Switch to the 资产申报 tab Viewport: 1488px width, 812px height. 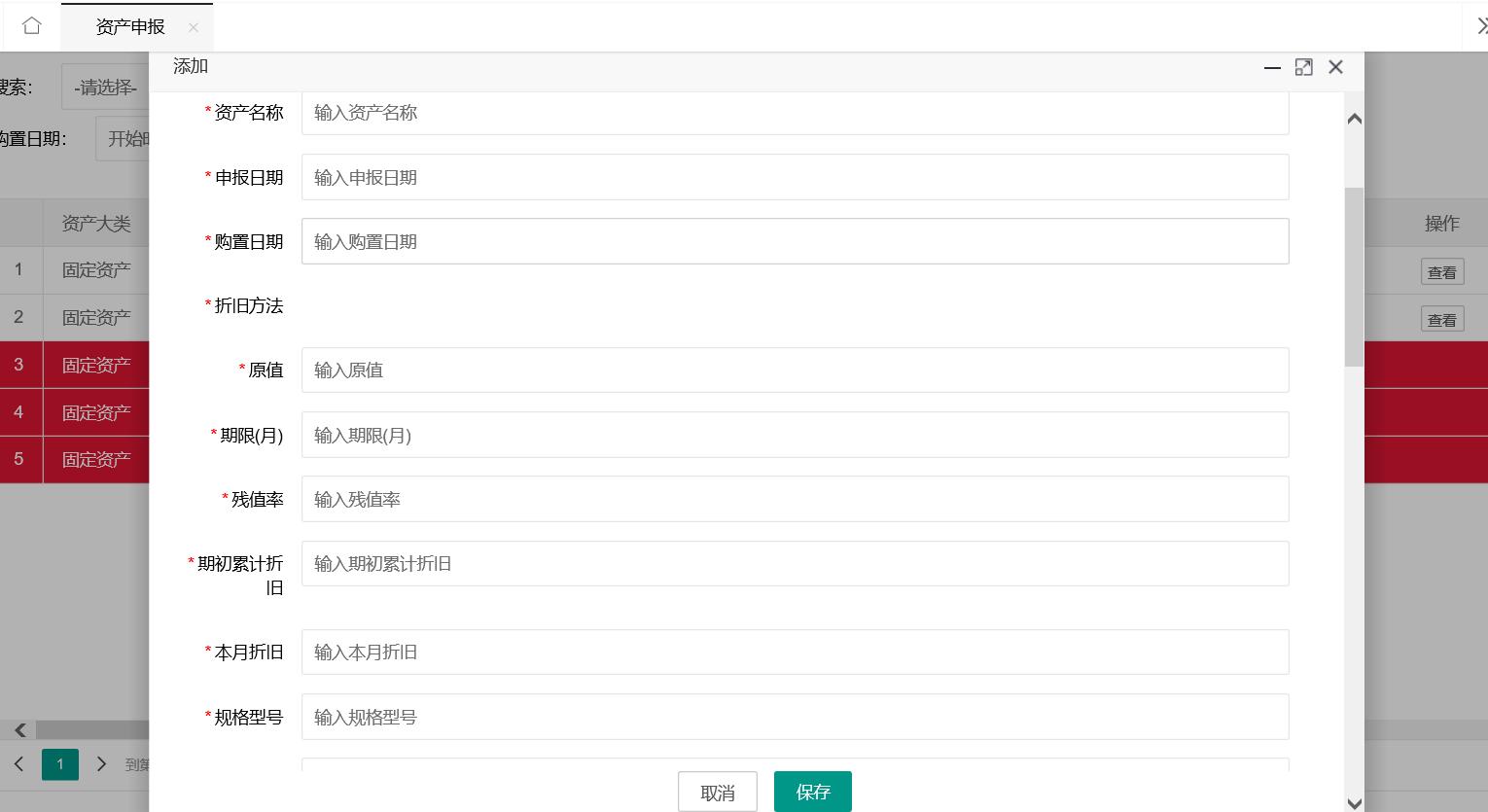coord(130,27)
